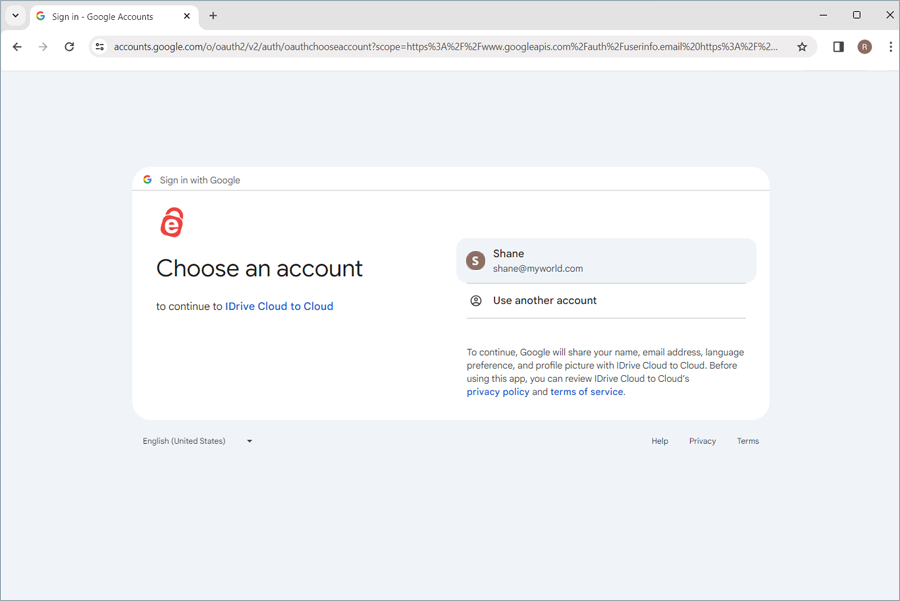Screen dimensions: 900x601
Task: Click the Sign in with Google header text
Action: (200, 180)
